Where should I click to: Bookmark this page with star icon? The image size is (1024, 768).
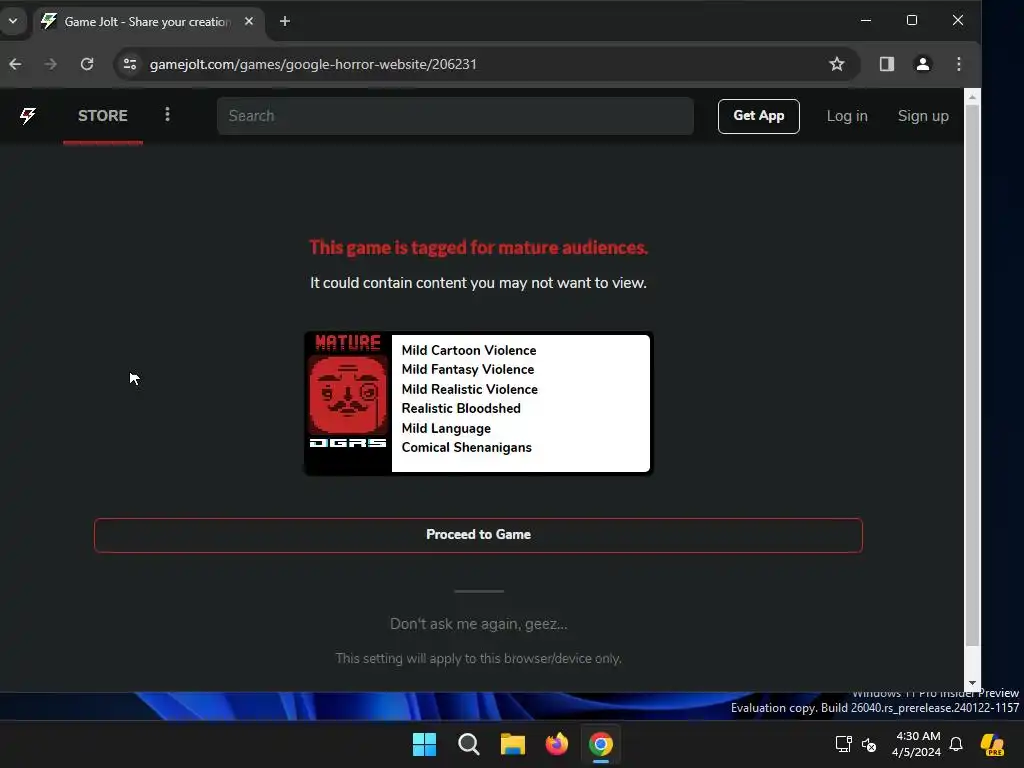pos(837,64)
